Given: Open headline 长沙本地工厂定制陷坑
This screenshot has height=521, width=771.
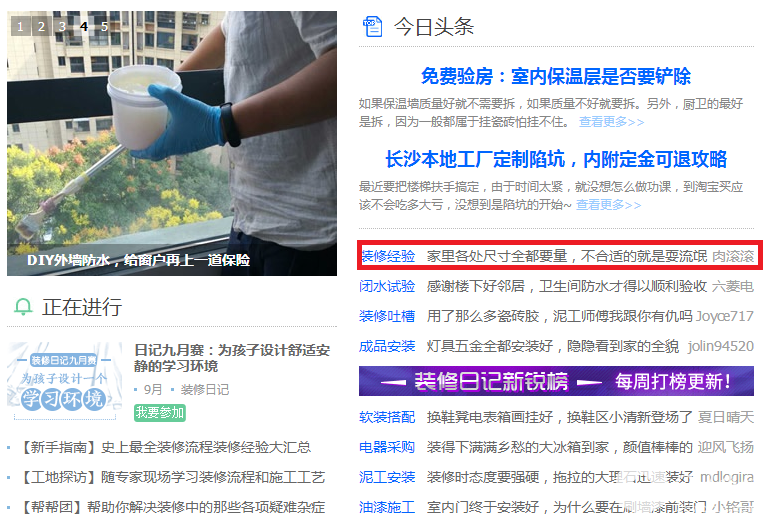Looking at the screenshot, I should tap(556, 159).
